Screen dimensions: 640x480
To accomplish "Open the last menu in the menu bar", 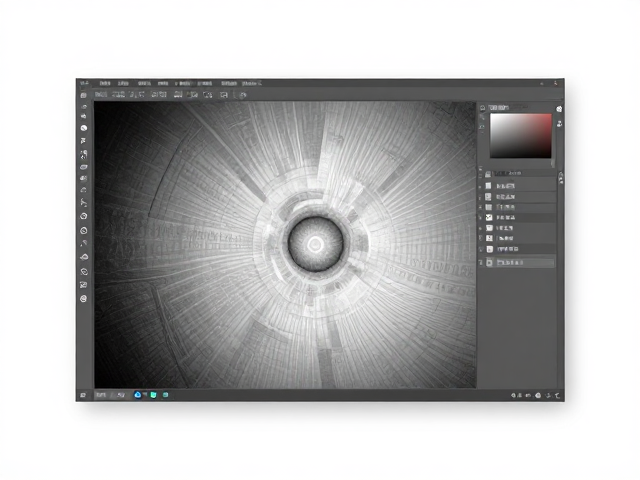I will point(251,83).
